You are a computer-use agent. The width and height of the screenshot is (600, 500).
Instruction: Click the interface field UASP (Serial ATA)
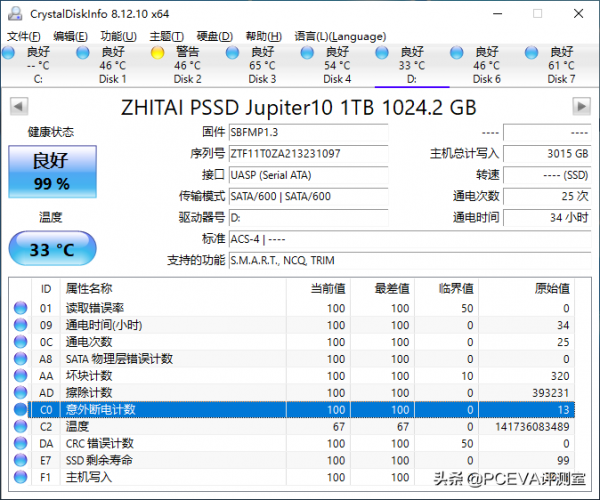pos(308,175)
